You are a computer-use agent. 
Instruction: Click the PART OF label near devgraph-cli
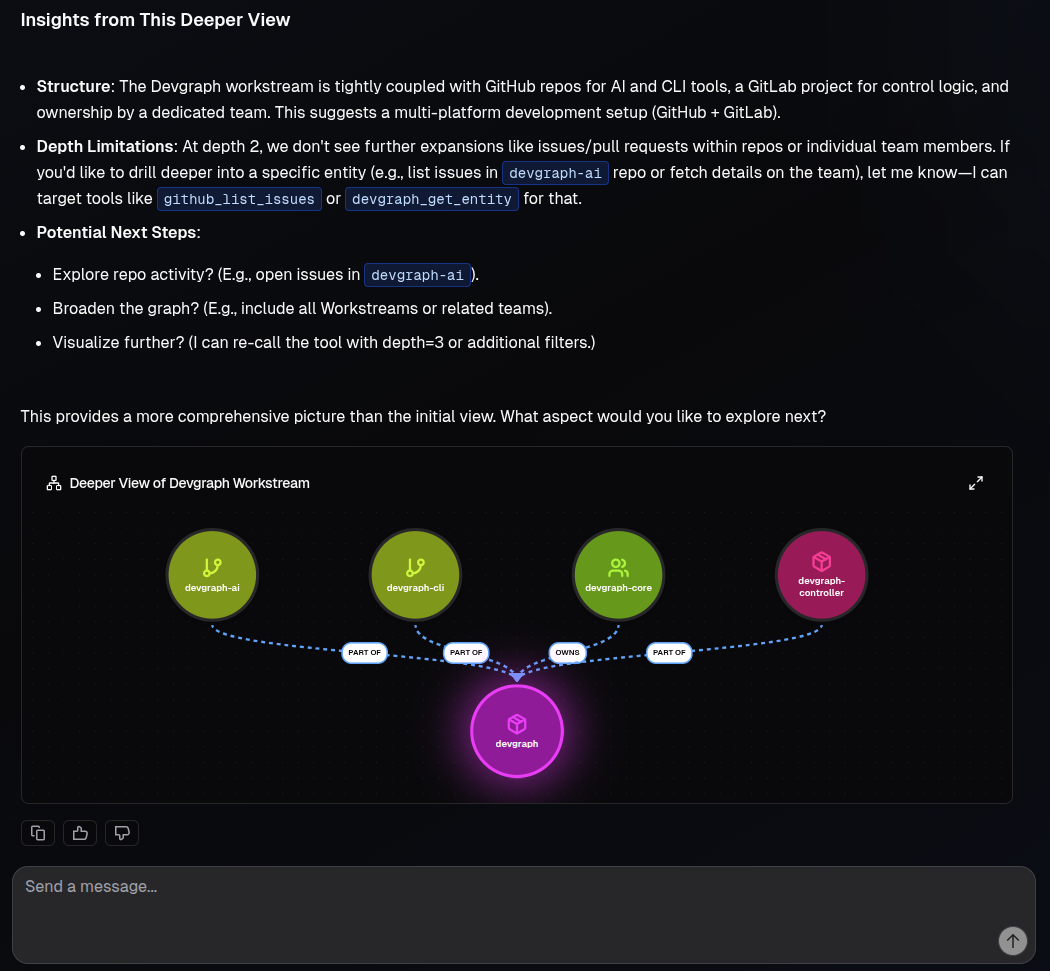point(466,652)
